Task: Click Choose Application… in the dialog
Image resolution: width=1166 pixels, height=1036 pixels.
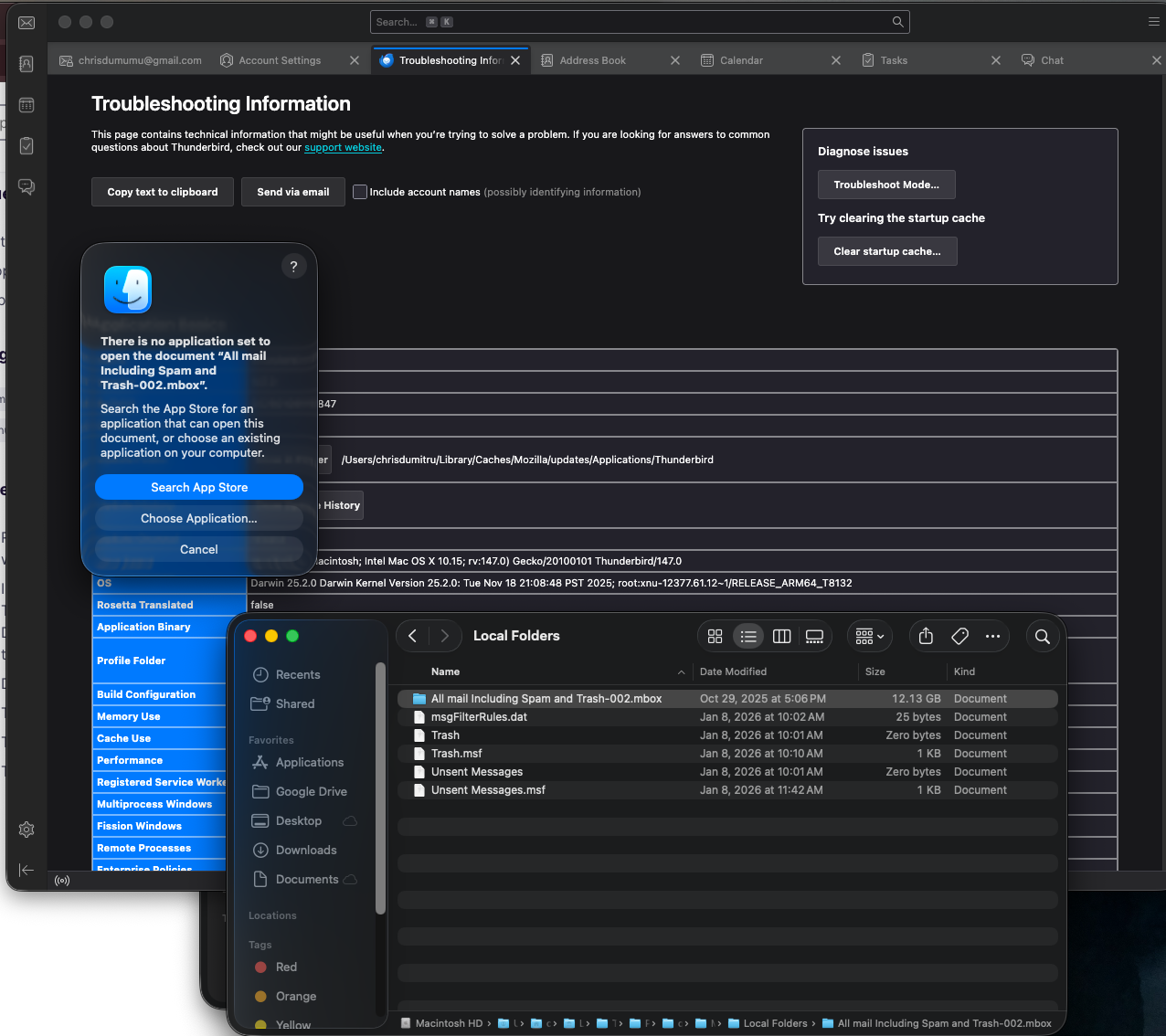Action: [x=199, y=519]
